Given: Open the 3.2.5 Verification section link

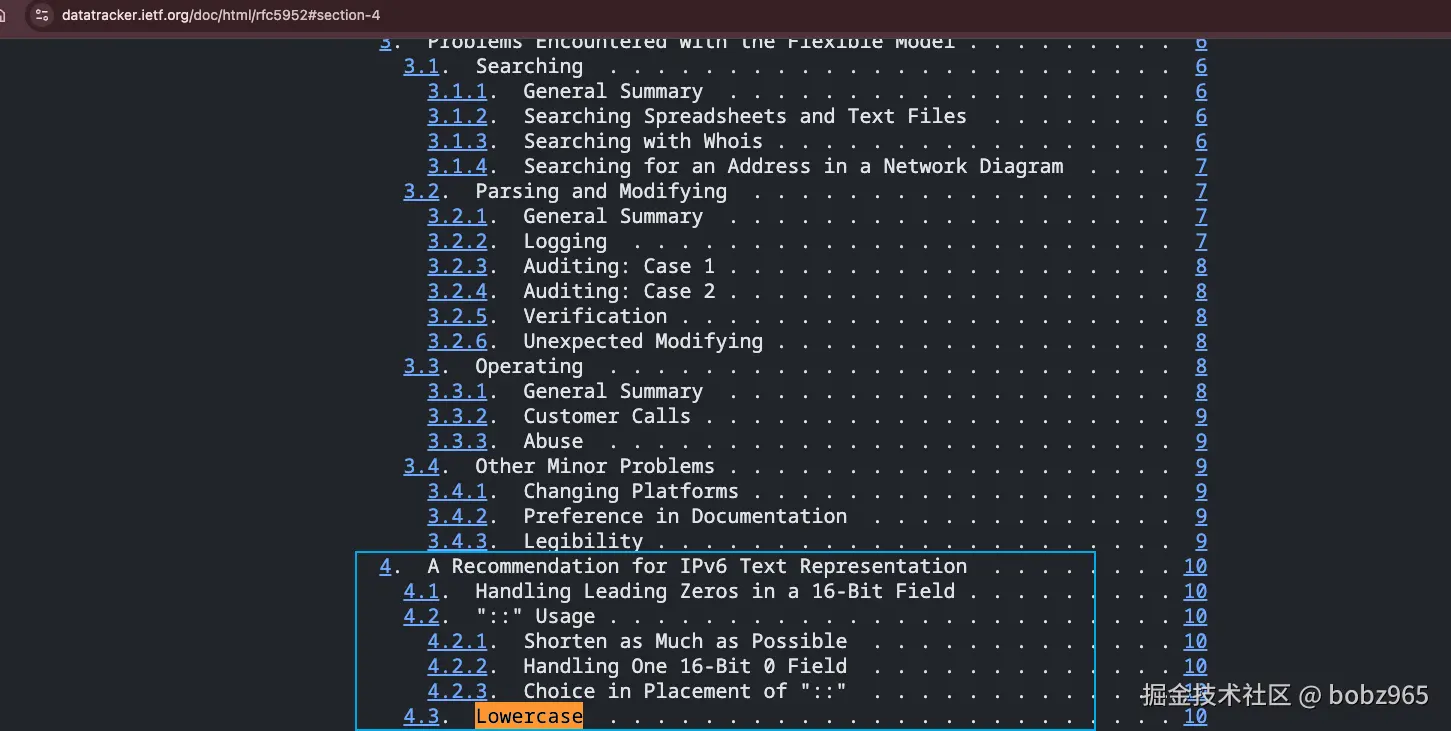Looking at the screenshot, I should pyautogui.click(x=457, y=317).
